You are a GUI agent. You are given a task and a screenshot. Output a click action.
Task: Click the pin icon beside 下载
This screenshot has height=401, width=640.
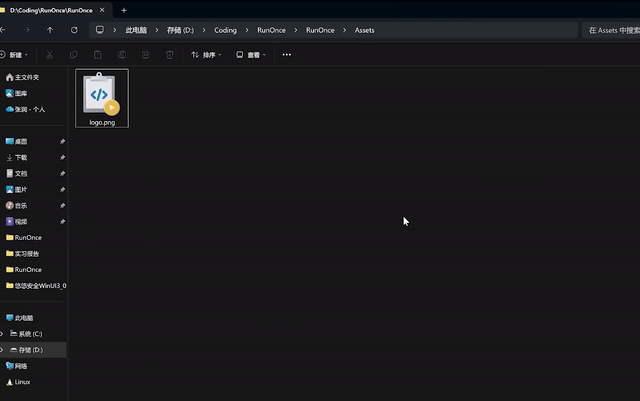coord(62,157)
